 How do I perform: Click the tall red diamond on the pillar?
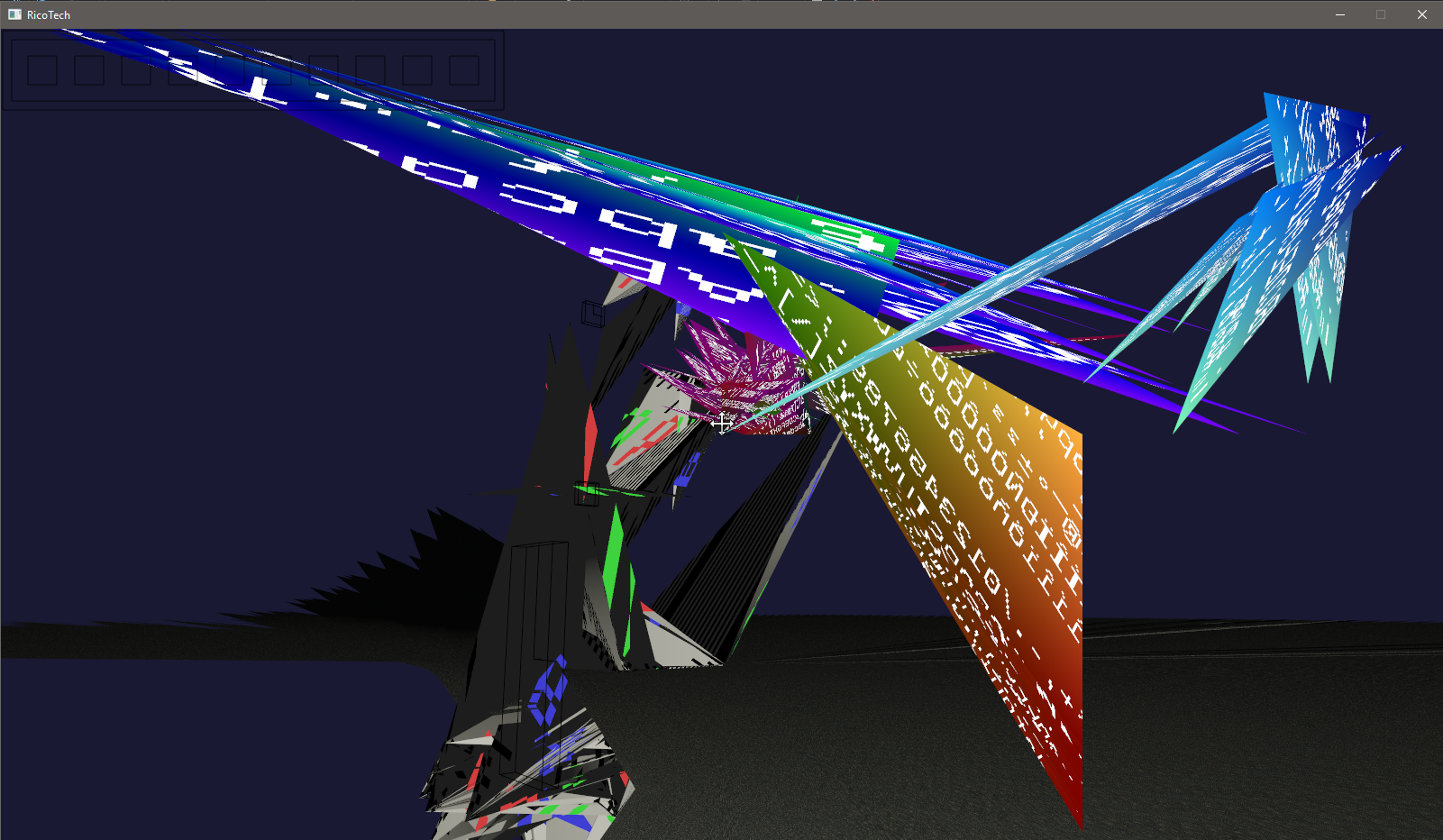(590, 442)
